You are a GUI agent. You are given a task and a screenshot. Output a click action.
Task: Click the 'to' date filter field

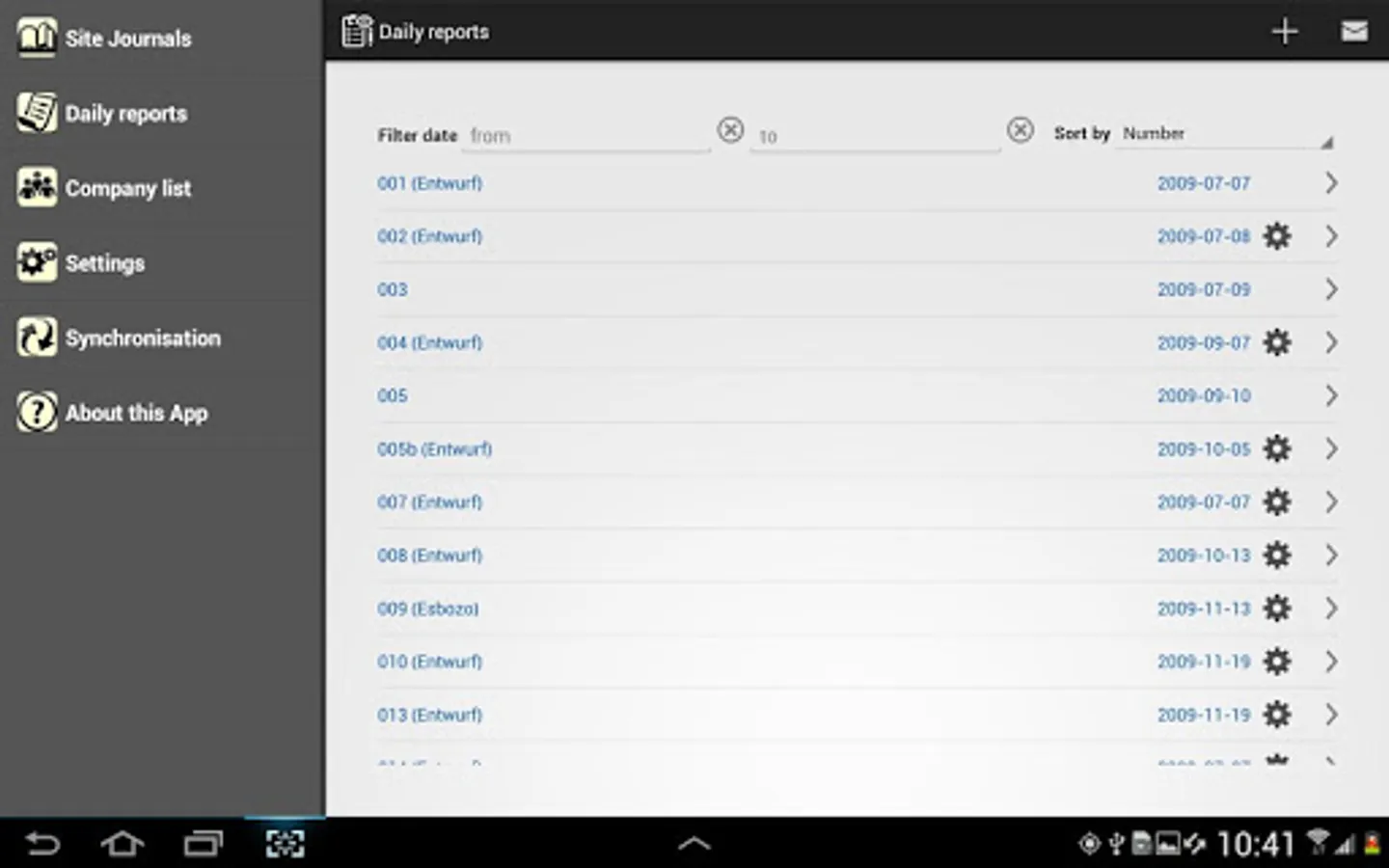point(876,135)
